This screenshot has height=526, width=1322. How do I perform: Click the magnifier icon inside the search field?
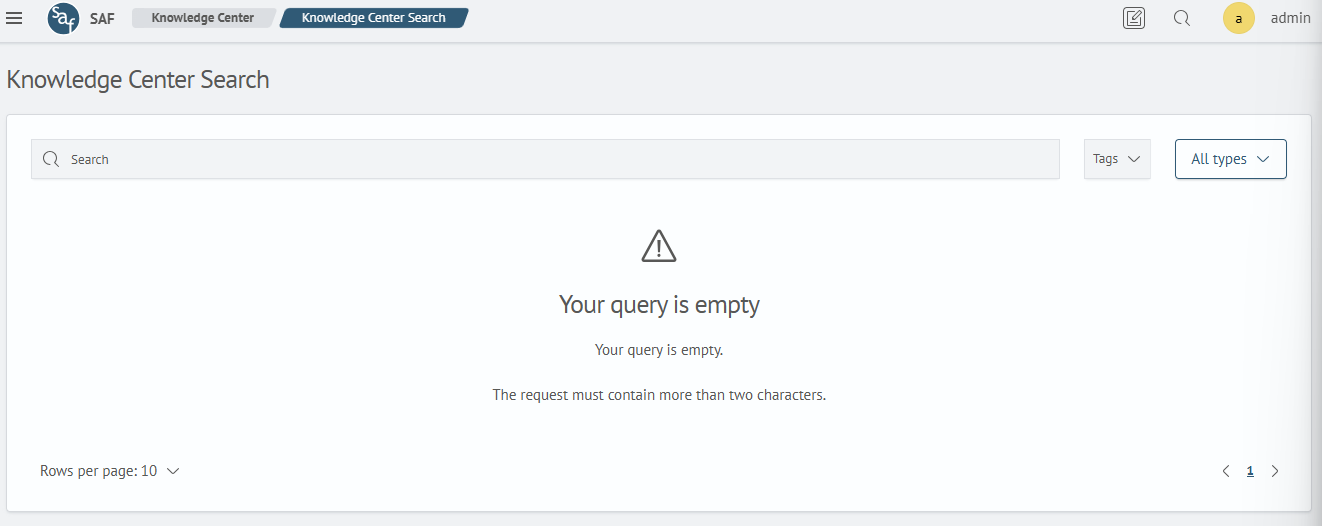51,159
